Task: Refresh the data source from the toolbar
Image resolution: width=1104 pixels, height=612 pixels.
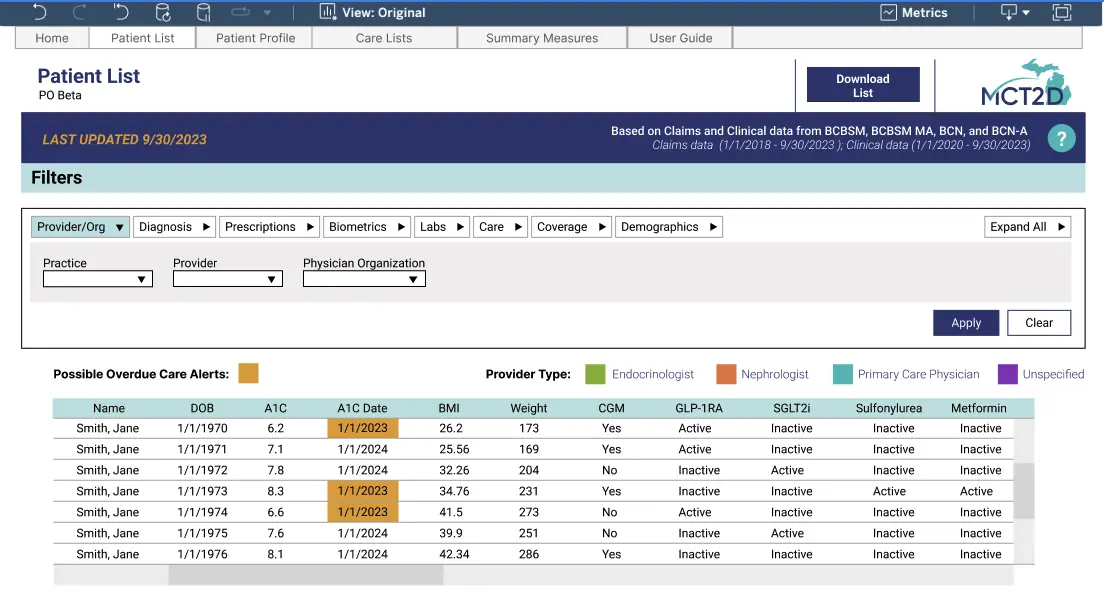Action: 163,13
